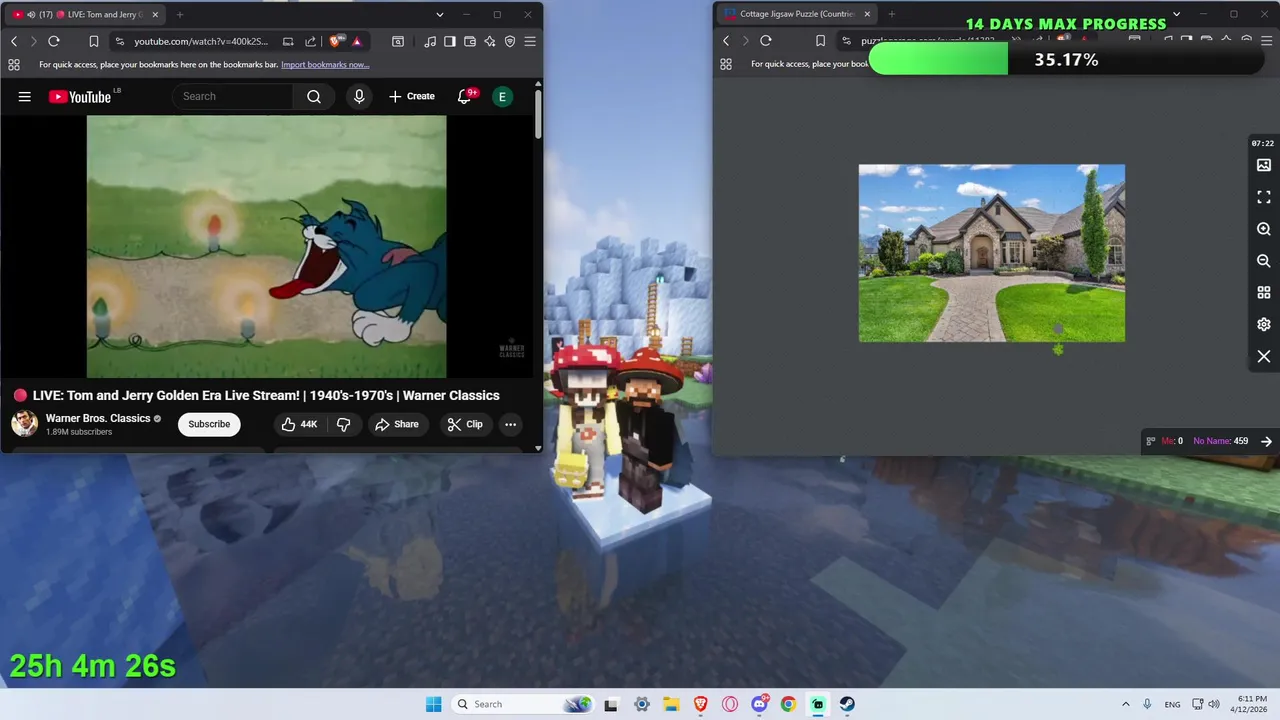The height and width of the screenshot is (720, 1280).
Task: Open tab groups grid in YouTube window
Action: point(14,65)
